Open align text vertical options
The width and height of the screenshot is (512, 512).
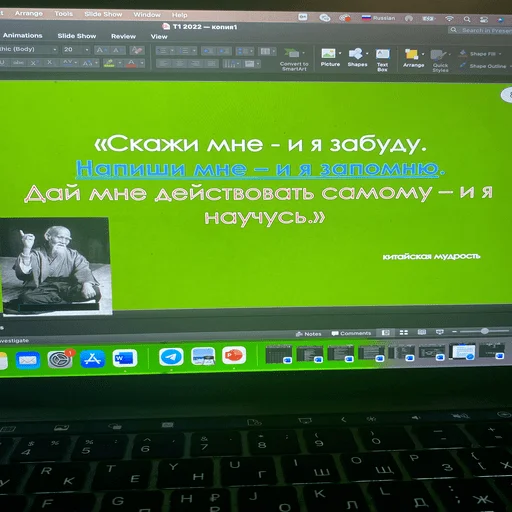pos(252,64)
